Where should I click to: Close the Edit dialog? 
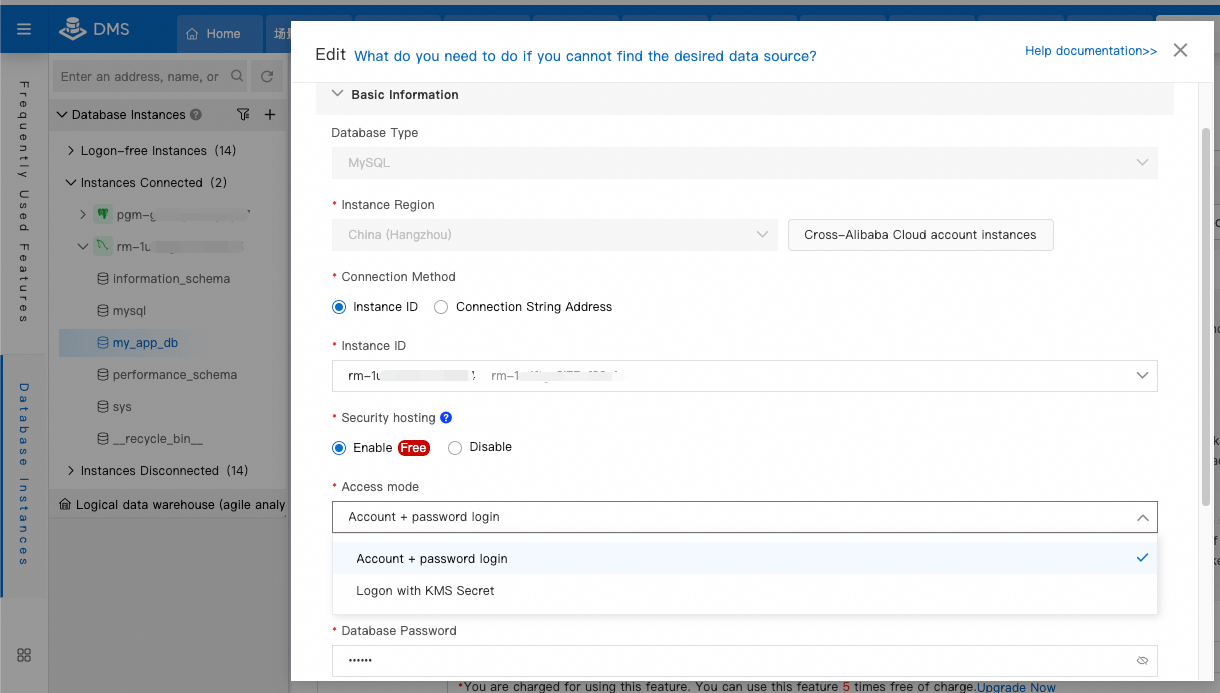pos(1180,50)
